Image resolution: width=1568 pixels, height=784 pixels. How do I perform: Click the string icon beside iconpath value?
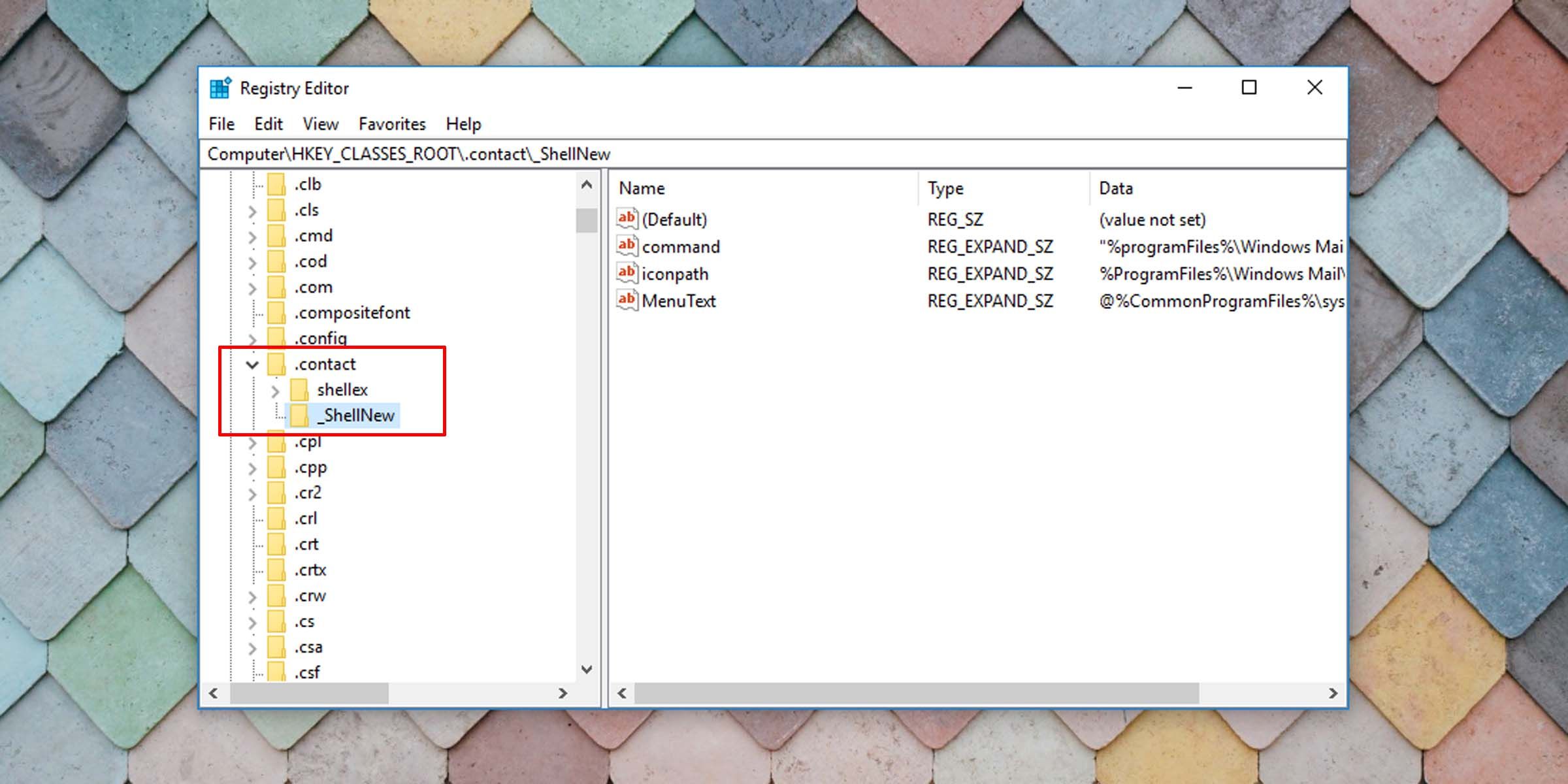click(x=627, y=273)
